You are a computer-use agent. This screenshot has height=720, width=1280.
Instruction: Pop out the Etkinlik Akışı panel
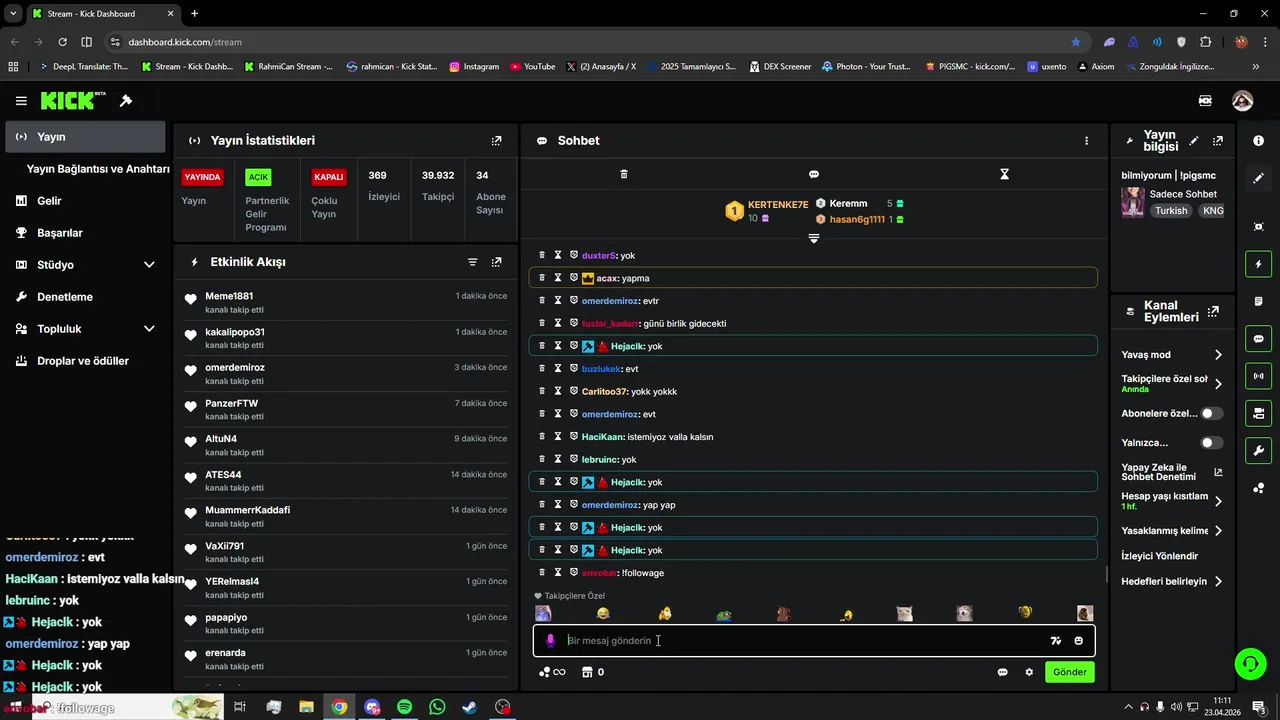496,262
